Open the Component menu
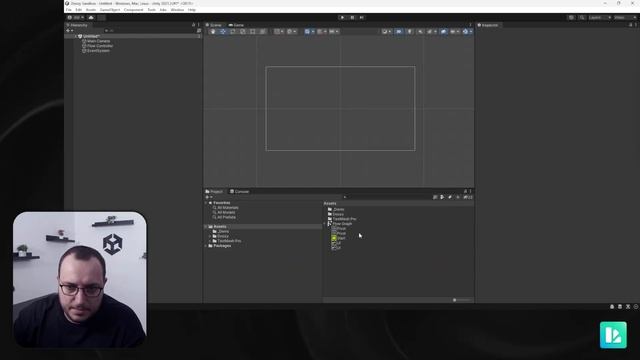 point(133,10)
